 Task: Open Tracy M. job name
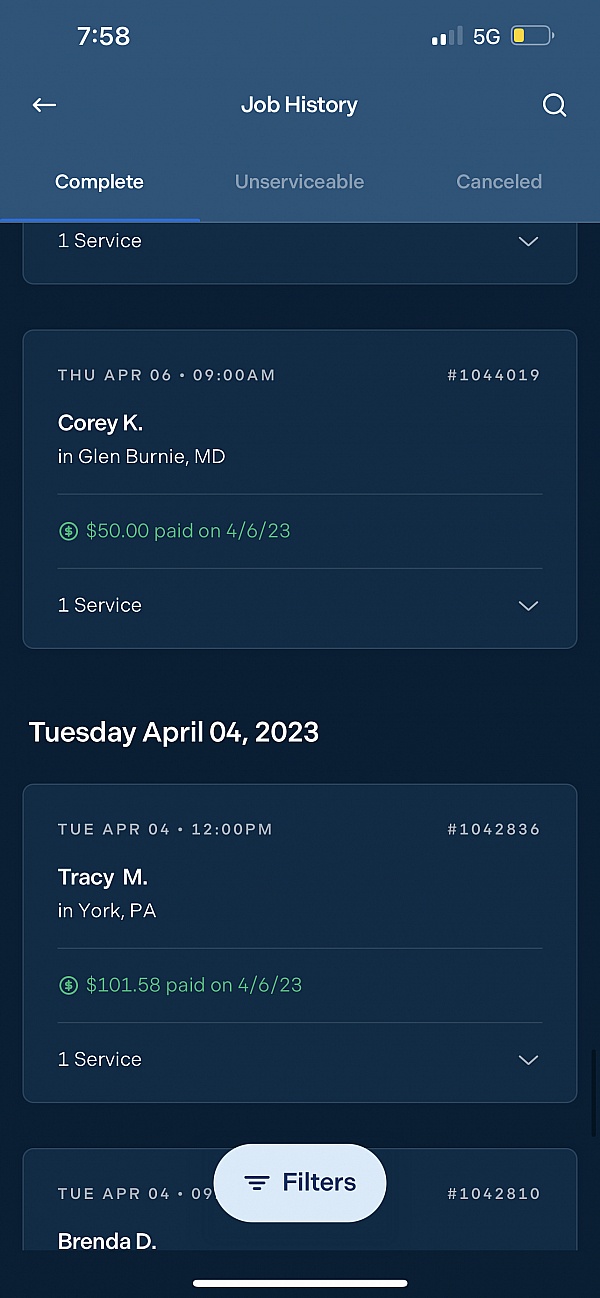102,877
